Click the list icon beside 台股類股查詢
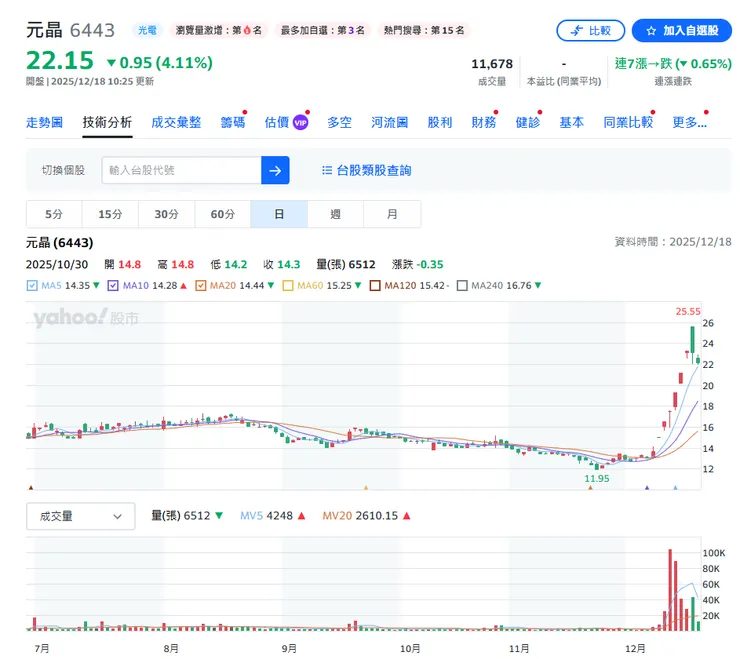Viewport: 740px width, 659px height. click(x=327, y=170)
